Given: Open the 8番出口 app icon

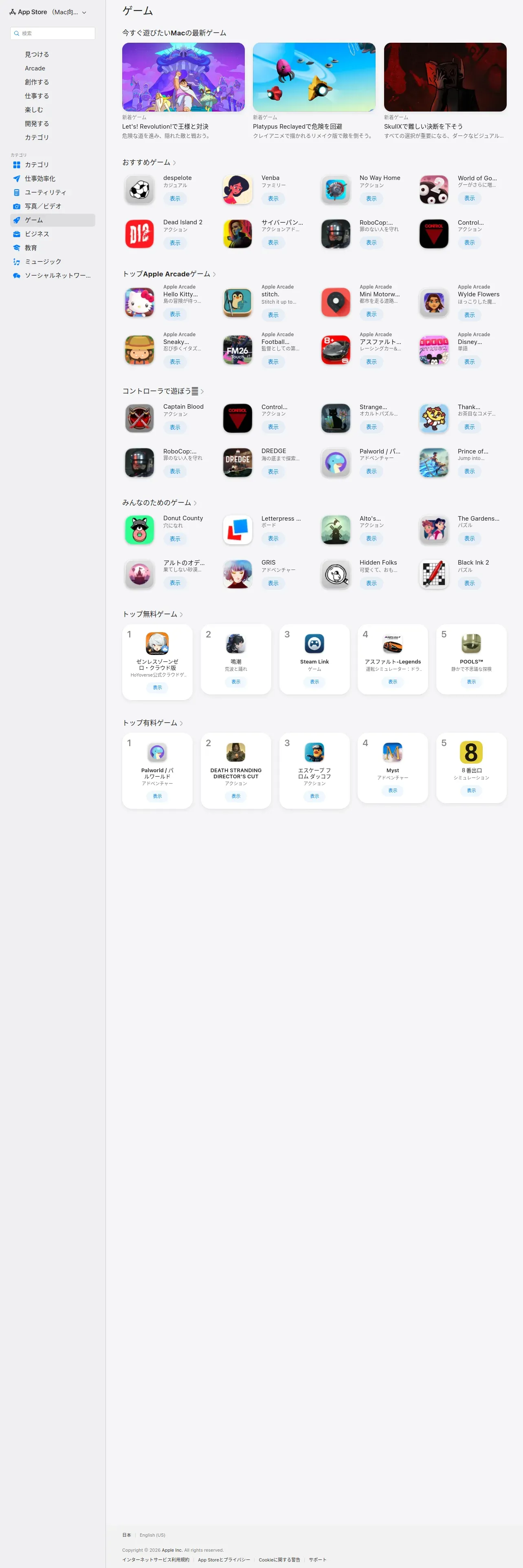Looking at the screenshot, I should click(x=471, y=752).
